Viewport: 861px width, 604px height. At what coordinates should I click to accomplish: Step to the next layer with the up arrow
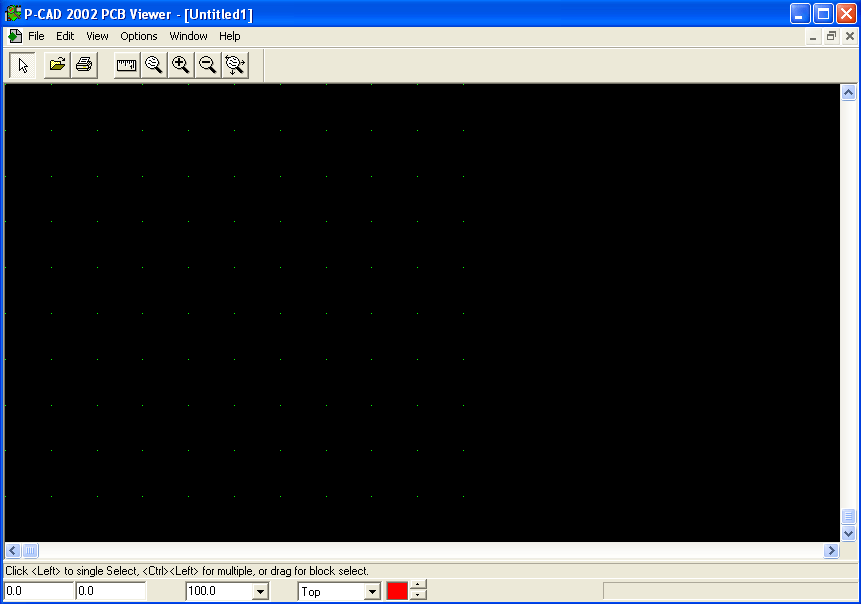click(x=418, y=585)
